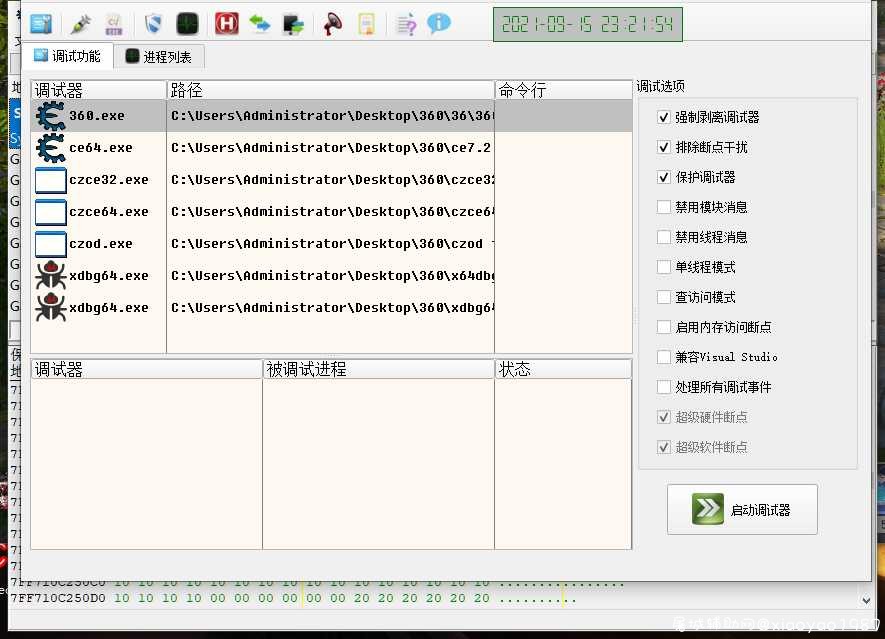Viewport: 885px width, 639px height.
Task: Click the Desktop\360\czce64 path cell
Action: coord(331,212)
